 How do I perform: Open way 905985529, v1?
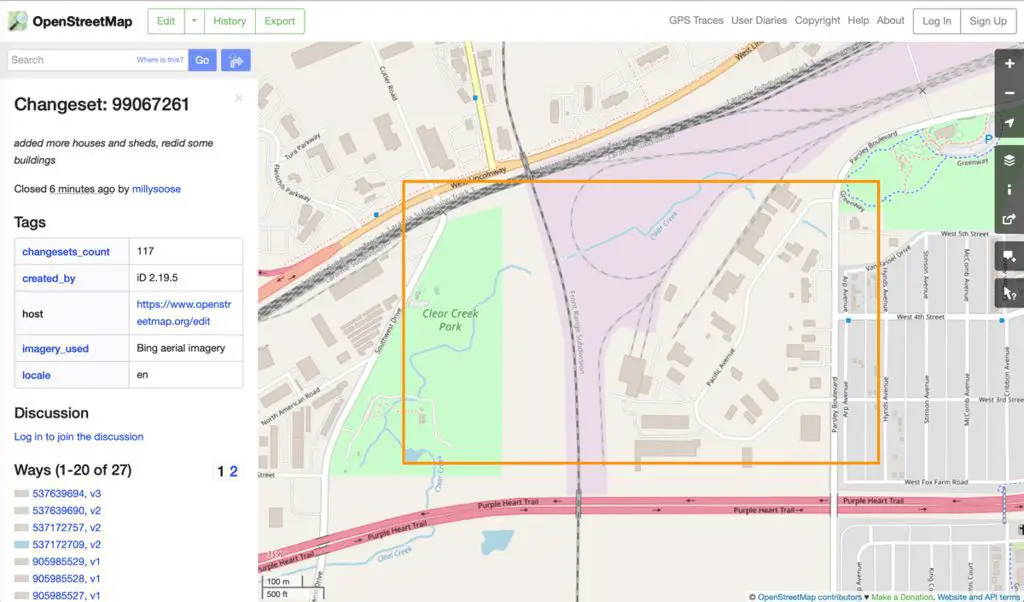point(67,562)
